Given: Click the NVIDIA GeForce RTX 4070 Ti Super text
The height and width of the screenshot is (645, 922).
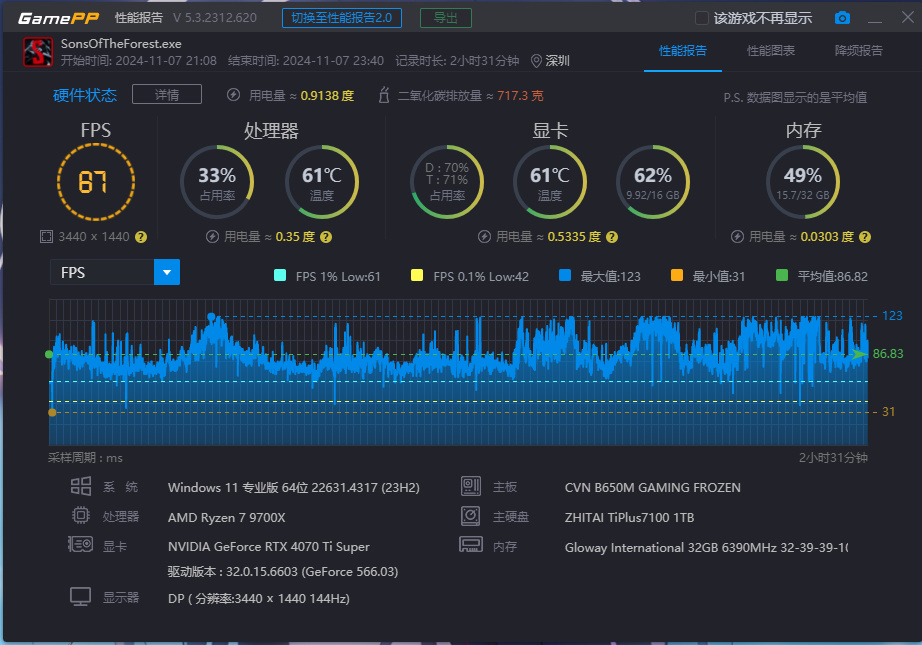Looking at the screenshot, I should (x=269, y=547).
